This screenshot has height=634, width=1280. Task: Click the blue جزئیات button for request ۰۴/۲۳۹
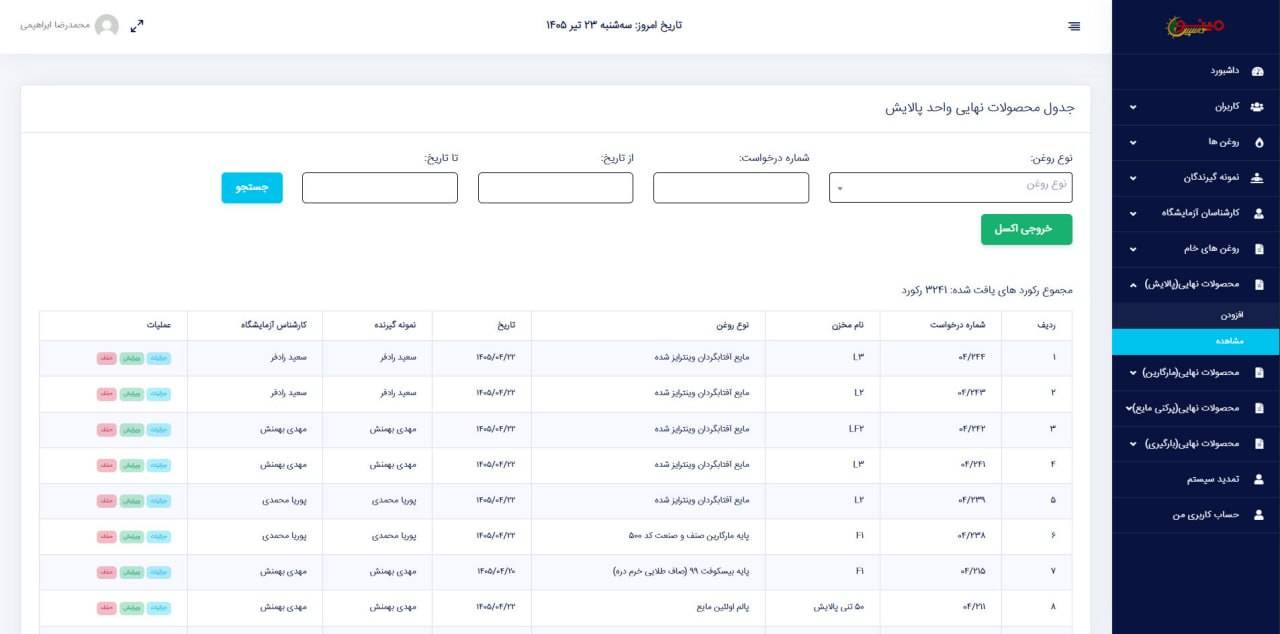[159, 501]
